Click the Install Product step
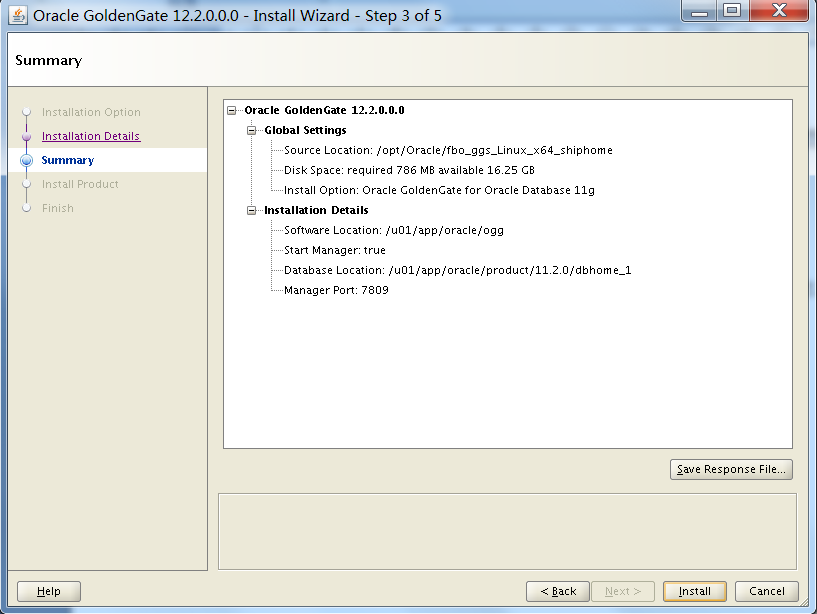Image resolution: width=817 pixels, height=614 pixels. coord(80,184)
